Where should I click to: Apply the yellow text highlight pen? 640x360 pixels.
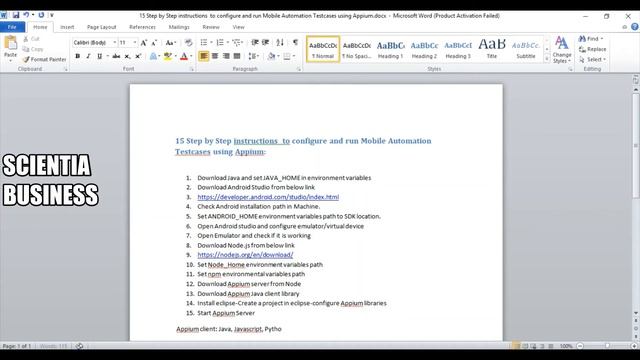click(167, 56)
